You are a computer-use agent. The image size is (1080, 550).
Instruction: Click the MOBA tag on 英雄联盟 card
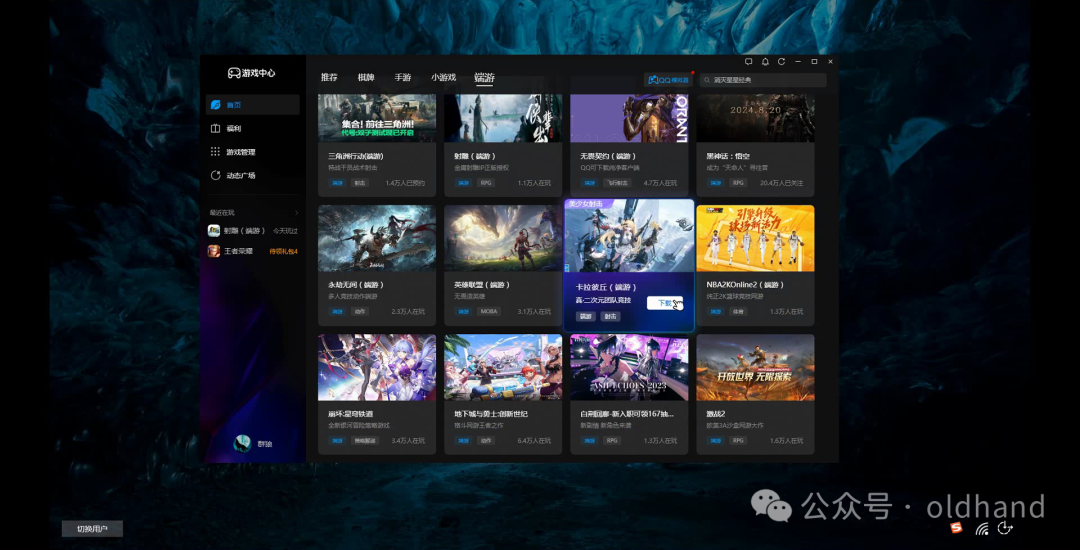tap(488, 311)
